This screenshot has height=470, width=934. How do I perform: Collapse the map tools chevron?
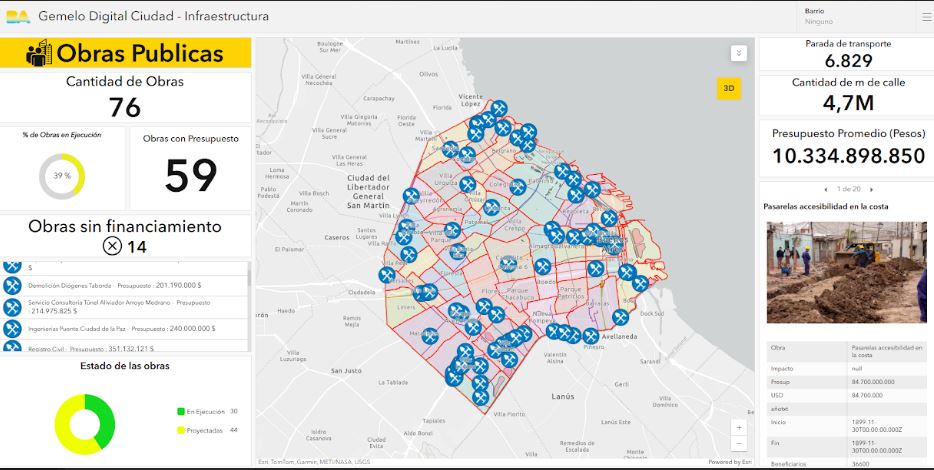coord(738,53)
